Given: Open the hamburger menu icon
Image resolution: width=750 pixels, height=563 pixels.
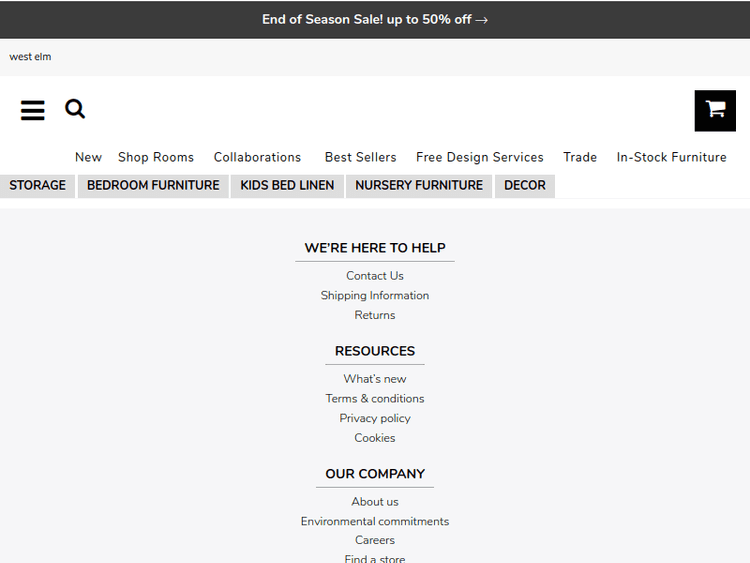Looking at the screenshot, I should pyautogui.click(x=33, y=110).
